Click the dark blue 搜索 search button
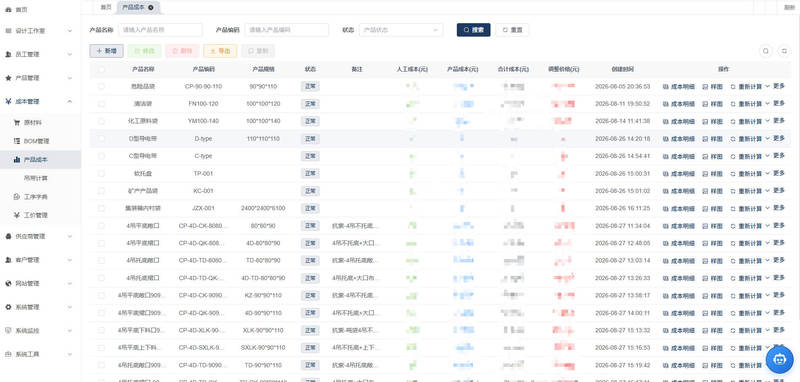This screenshot has width=800, height=382. pyautogui.click(x=473, y=30)
